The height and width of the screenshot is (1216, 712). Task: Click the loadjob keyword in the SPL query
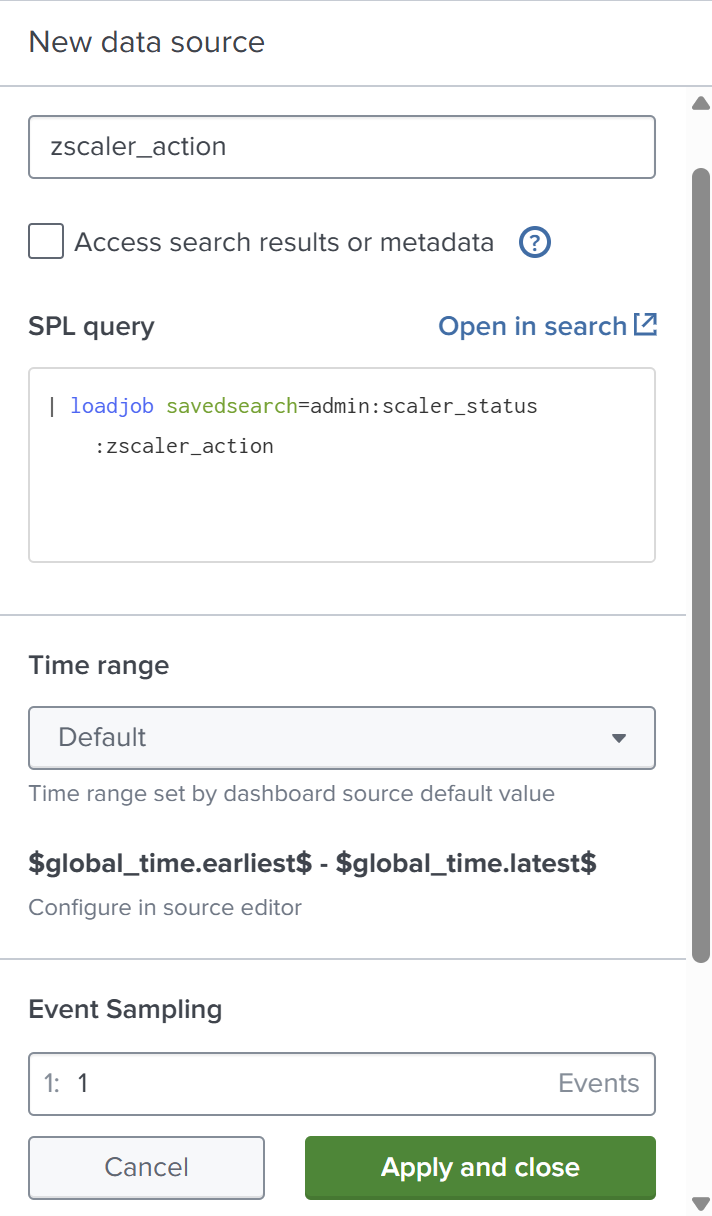click(112, 406)
